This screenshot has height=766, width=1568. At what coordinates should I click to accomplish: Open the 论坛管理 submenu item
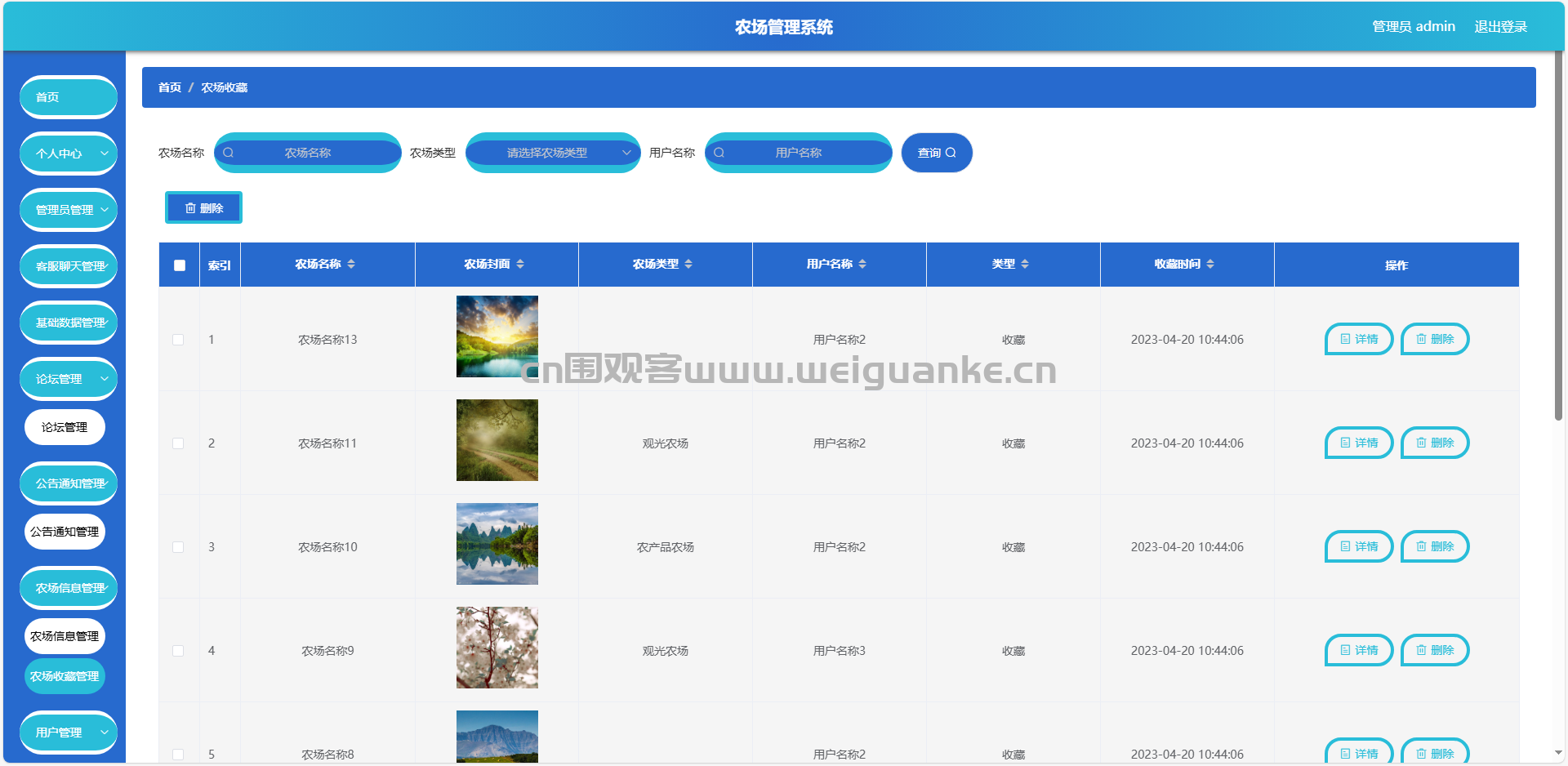pos(65,427)
